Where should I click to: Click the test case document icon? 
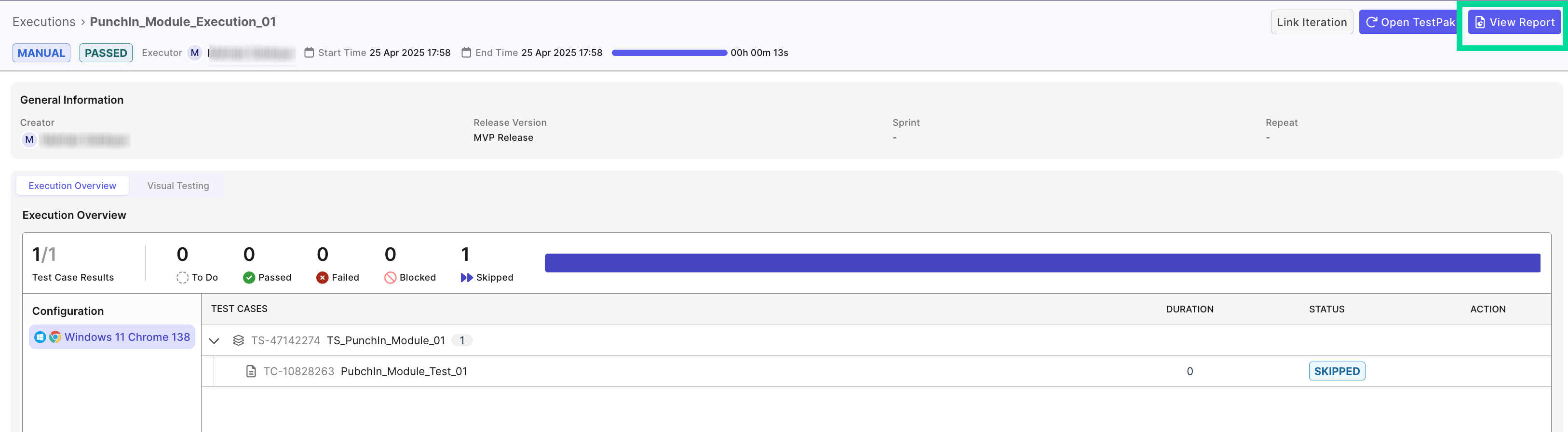tap(251, 371)
